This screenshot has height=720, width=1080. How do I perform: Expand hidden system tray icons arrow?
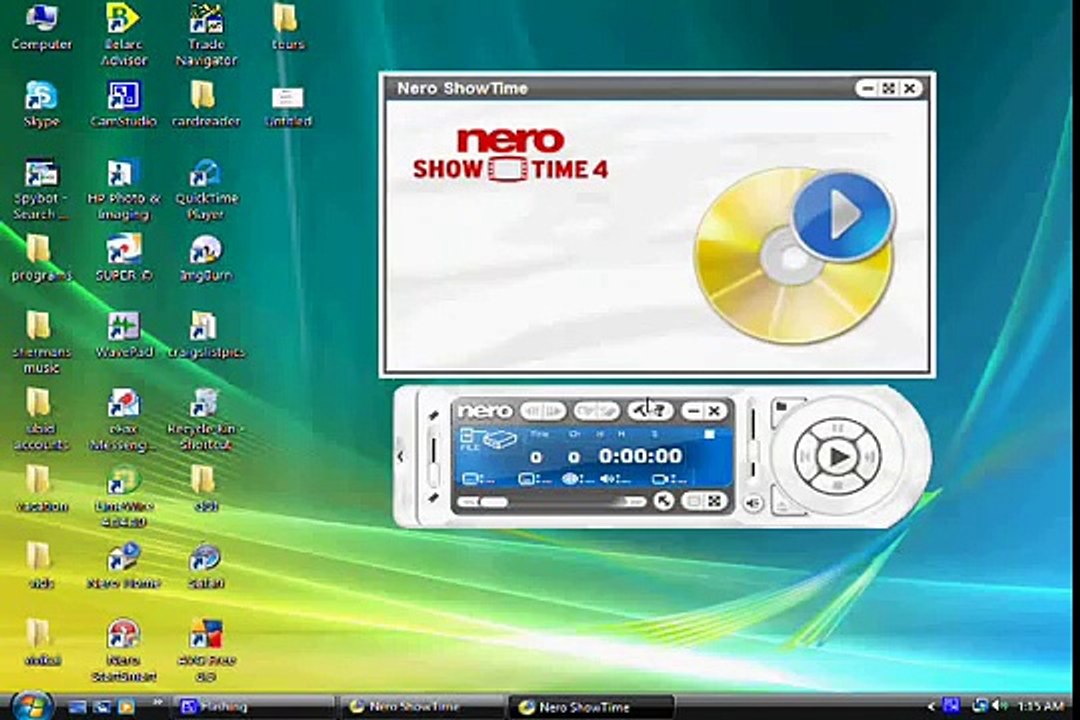931,706
